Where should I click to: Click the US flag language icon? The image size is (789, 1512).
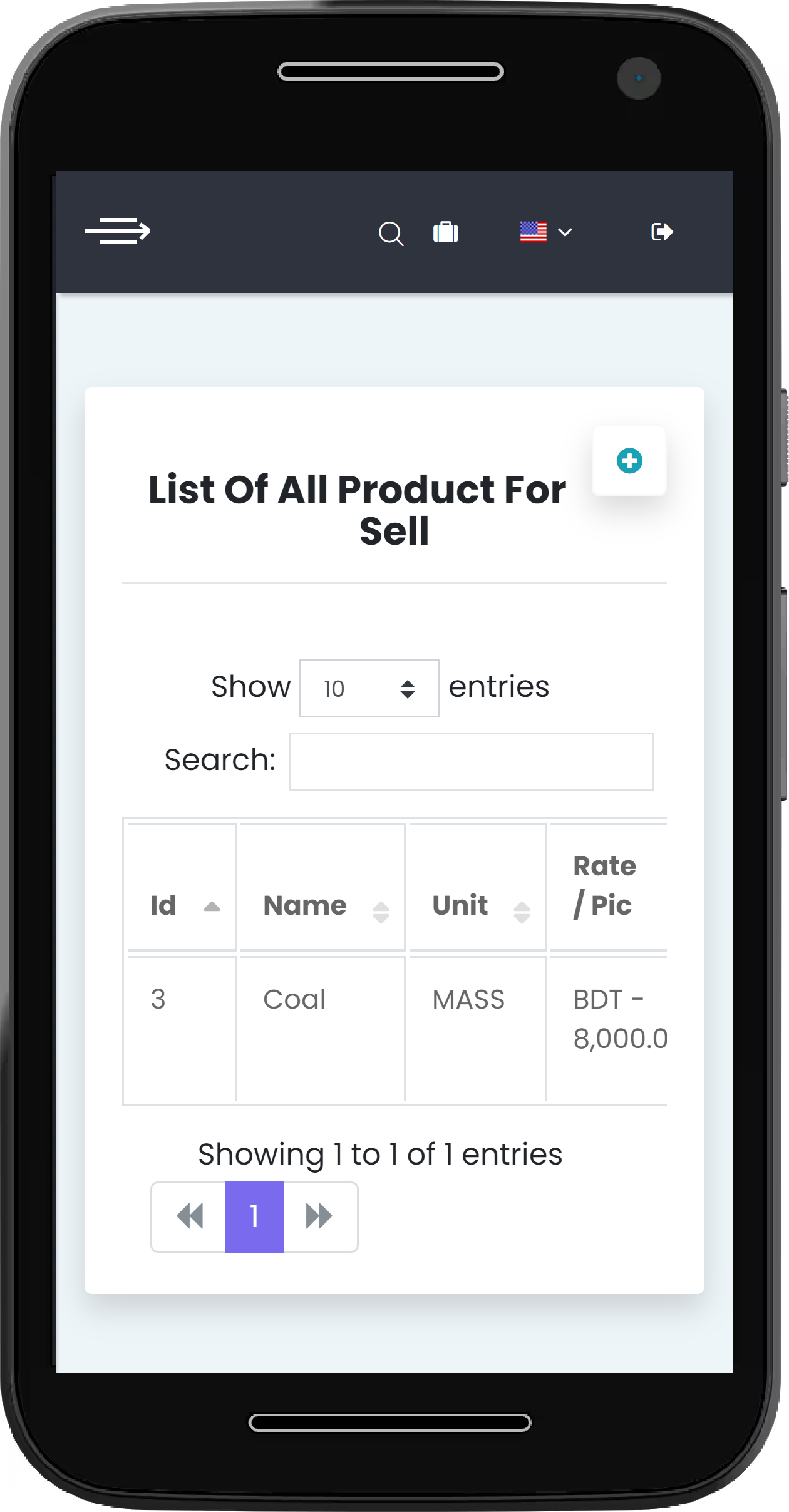point(533,232)
